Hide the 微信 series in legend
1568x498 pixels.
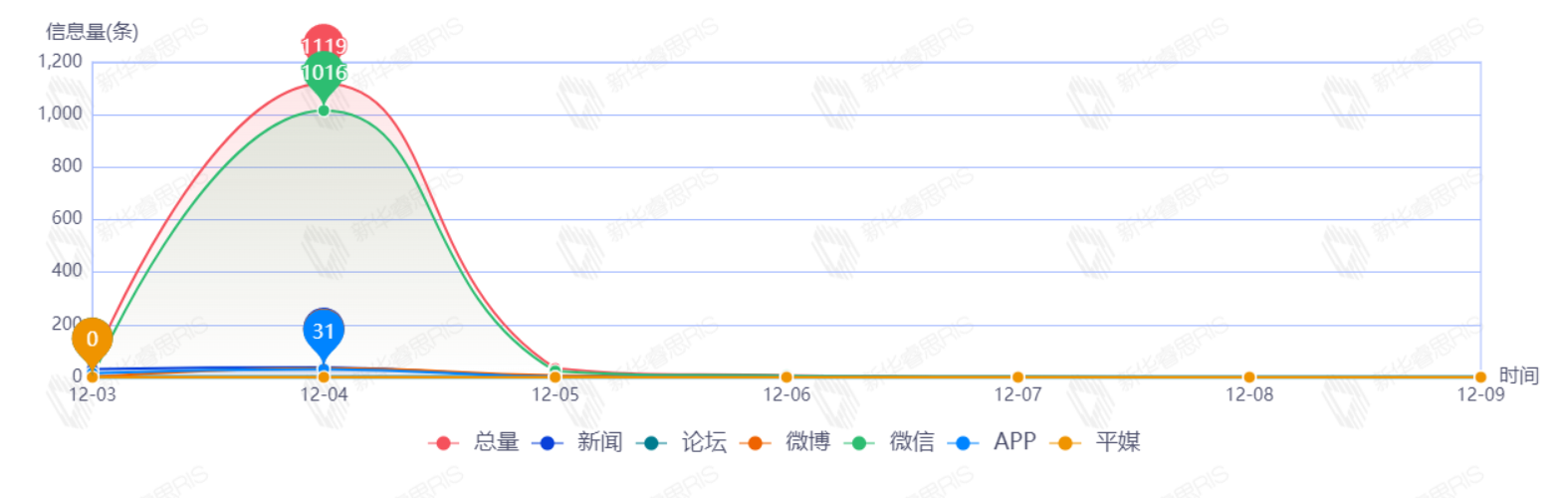[890, 442]
